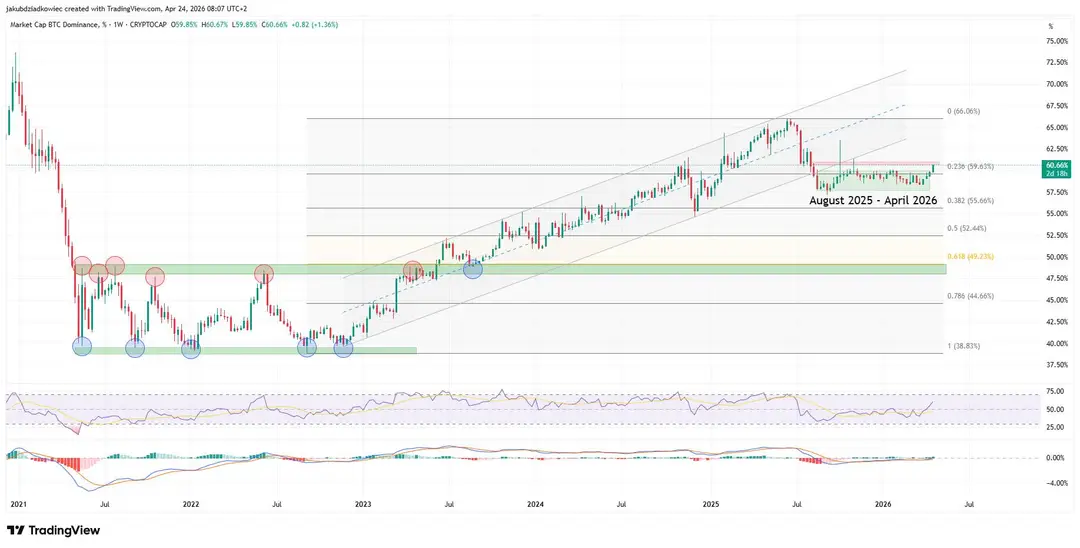Click the Fibonacci label '0.786 (44.66%)'
This screenshot has height=548, width=1080.
tap(970, 296)
